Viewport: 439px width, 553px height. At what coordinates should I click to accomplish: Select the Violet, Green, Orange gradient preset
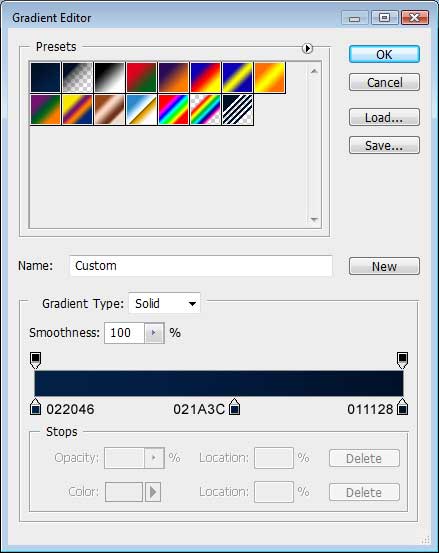click(45, 109)
